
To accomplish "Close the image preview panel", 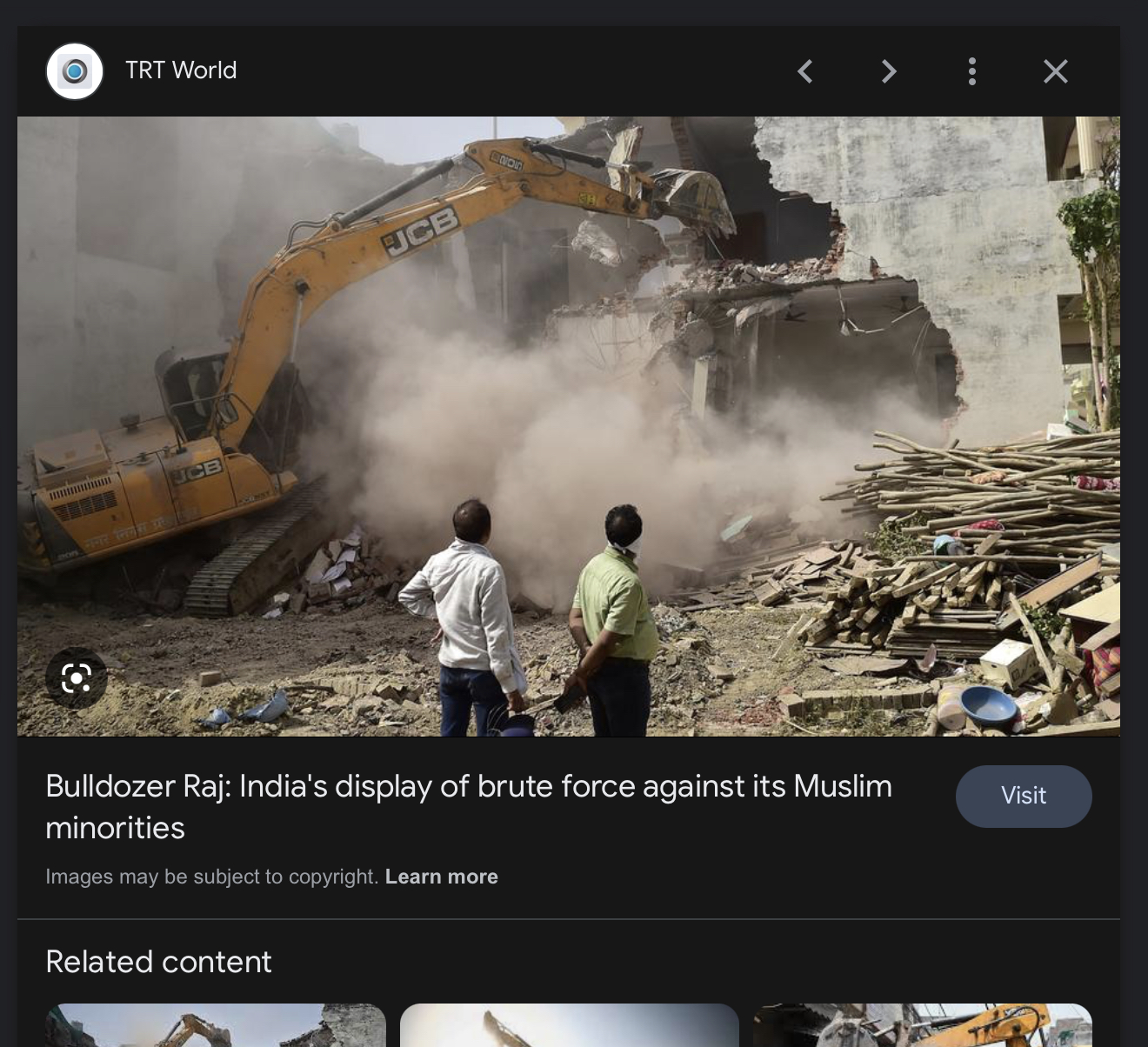I will tap(1056, 71).
